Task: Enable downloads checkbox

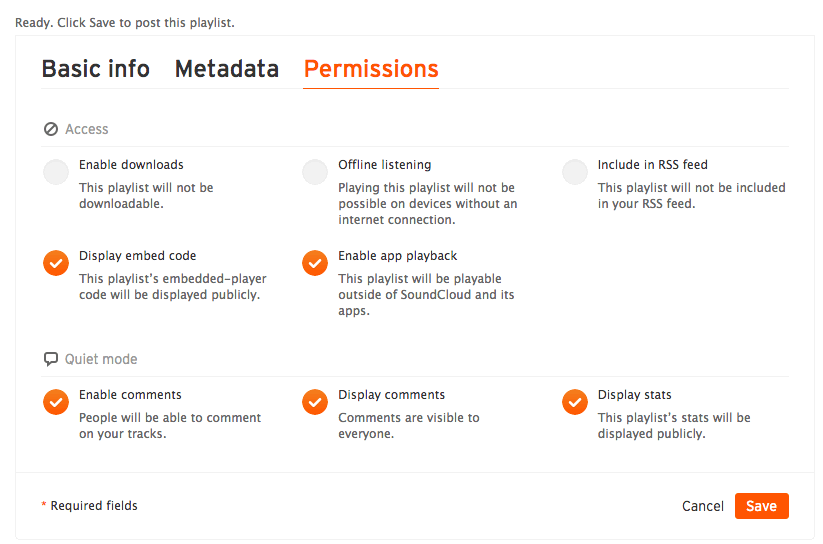Action: (56, 173)
